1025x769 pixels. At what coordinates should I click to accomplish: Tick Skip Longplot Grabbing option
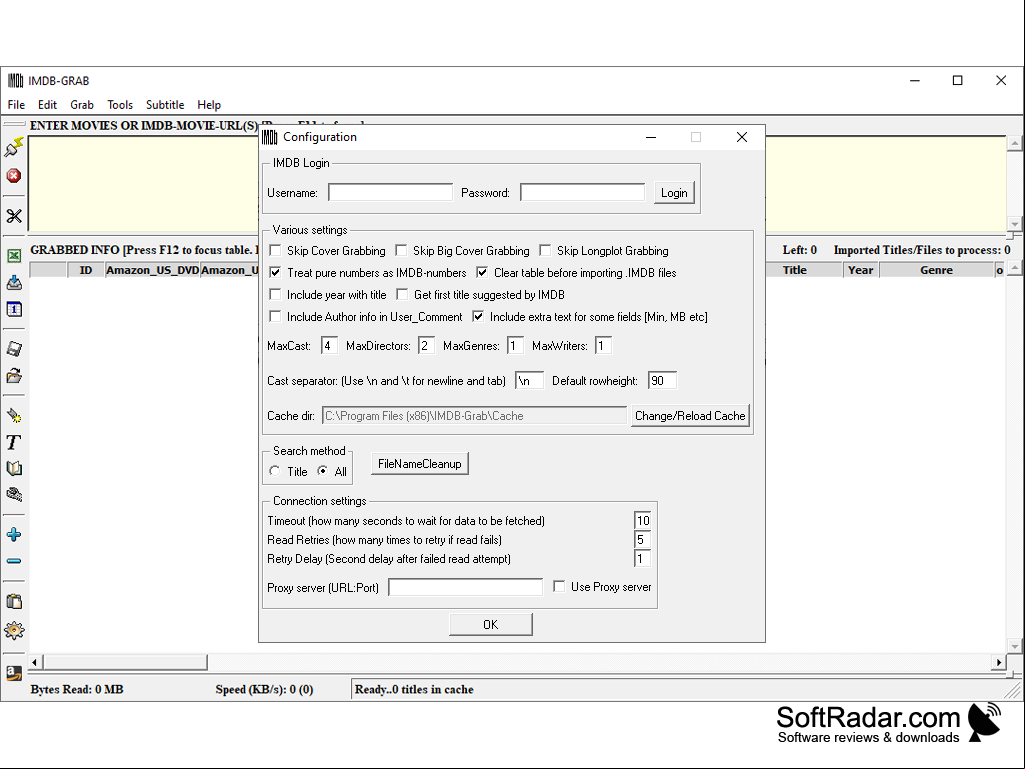click(545, 250)
